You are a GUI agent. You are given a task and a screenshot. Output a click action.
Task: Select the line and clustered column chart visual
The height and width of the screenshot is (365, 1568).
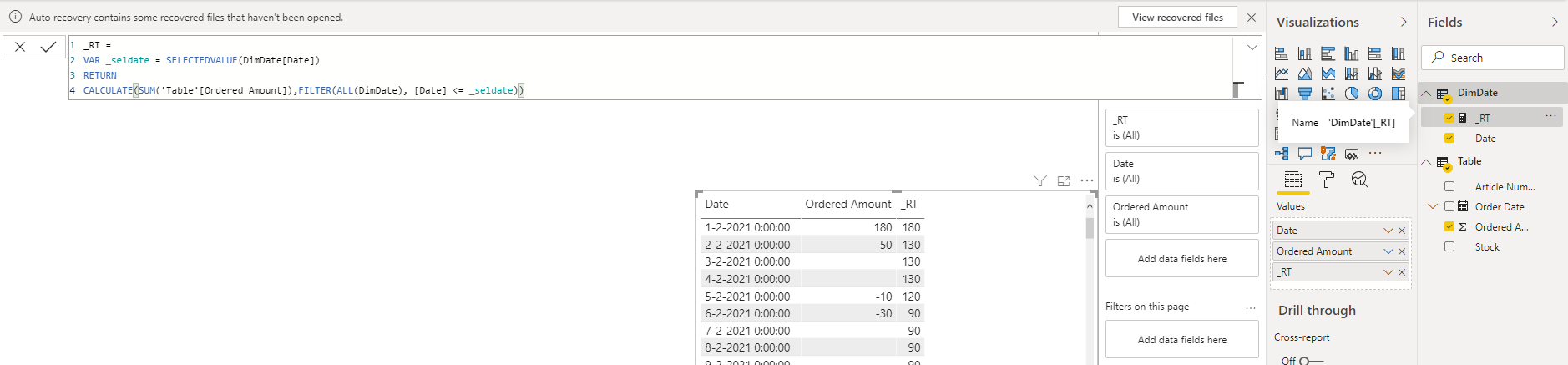coord(1375,74)
